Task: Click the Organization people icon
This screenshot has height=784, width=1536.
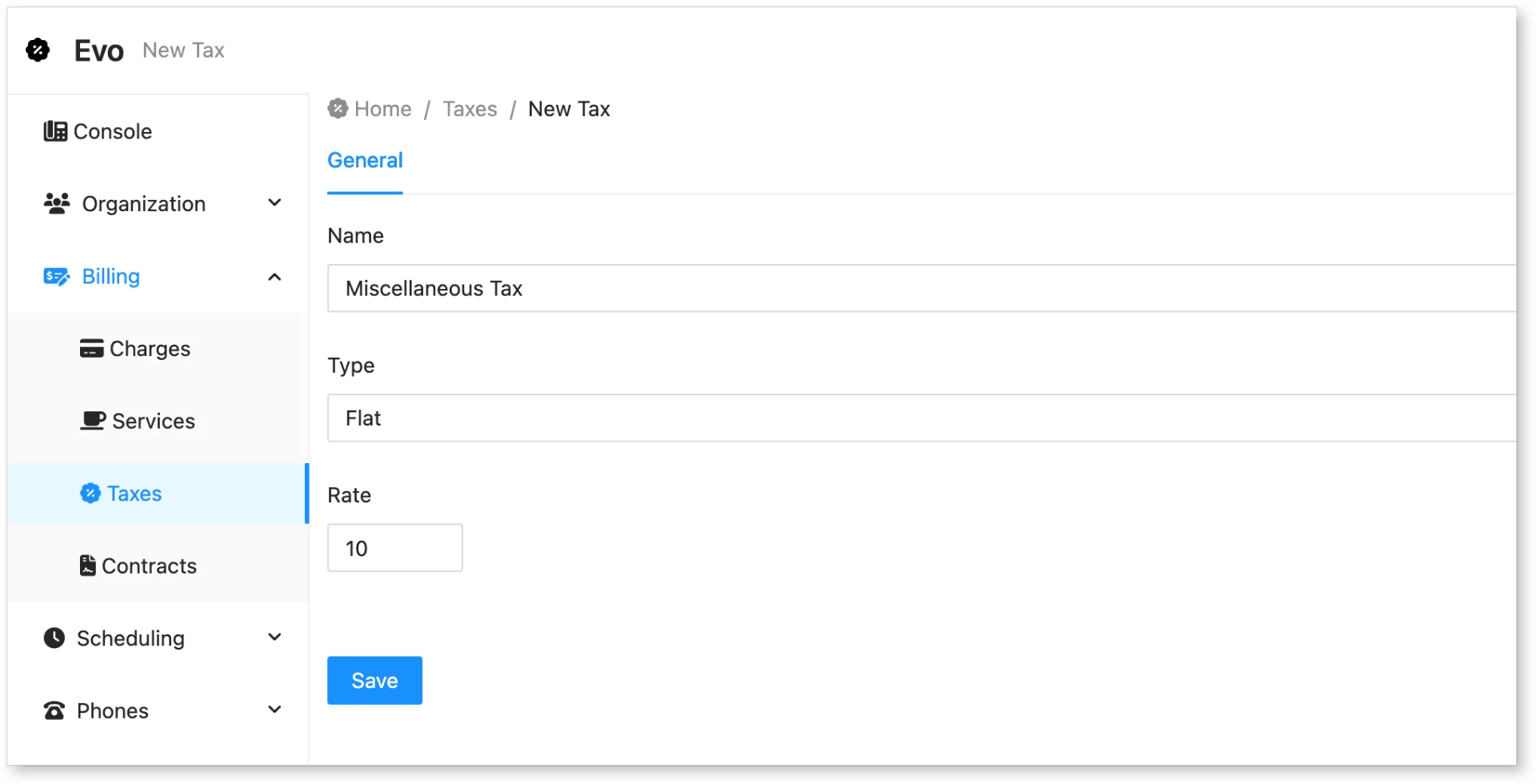Action: [57, 203]
